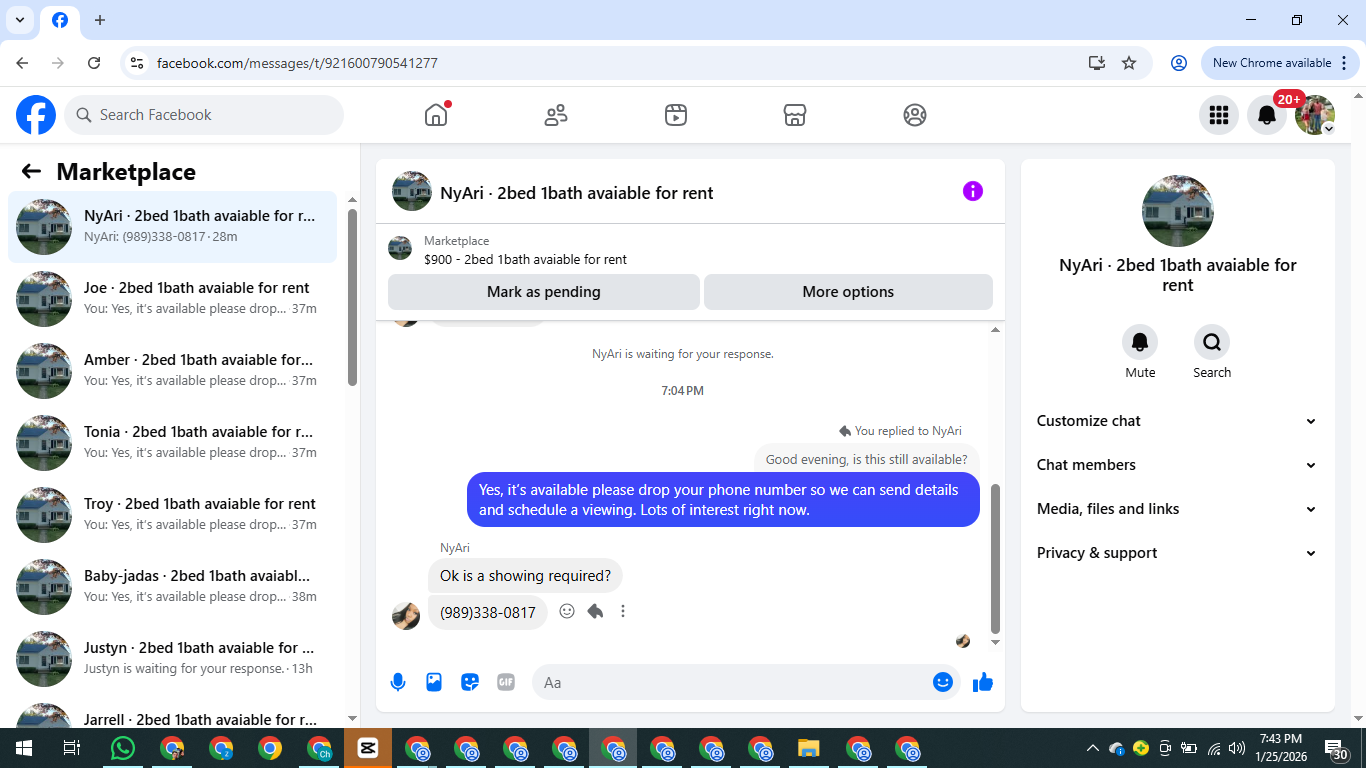Open the emoji picker in the message box
Screen dimensions: 1366x768
click(943, 682)
